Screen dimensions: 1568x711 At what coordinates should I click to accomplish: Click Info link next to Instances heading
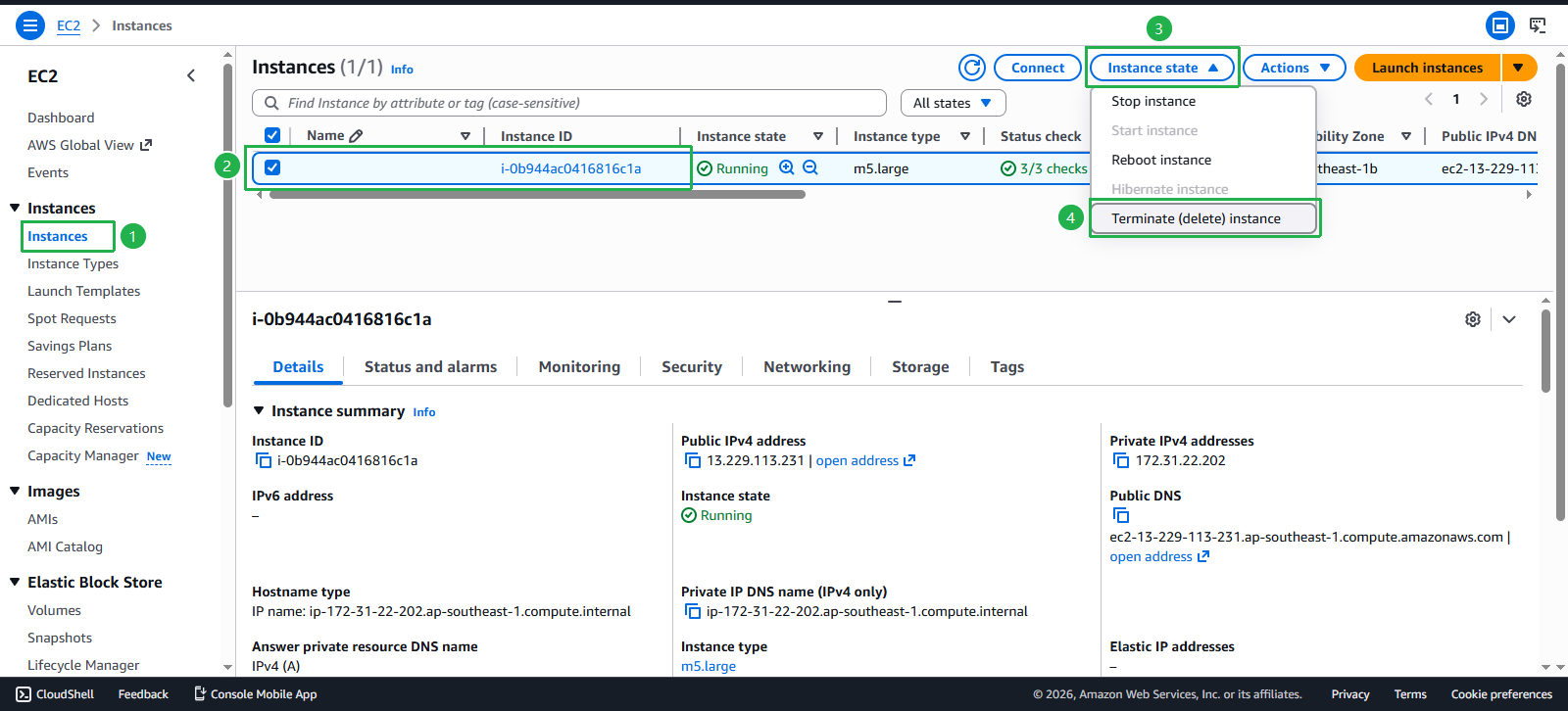pyautogui.click(x=402, y=70)
